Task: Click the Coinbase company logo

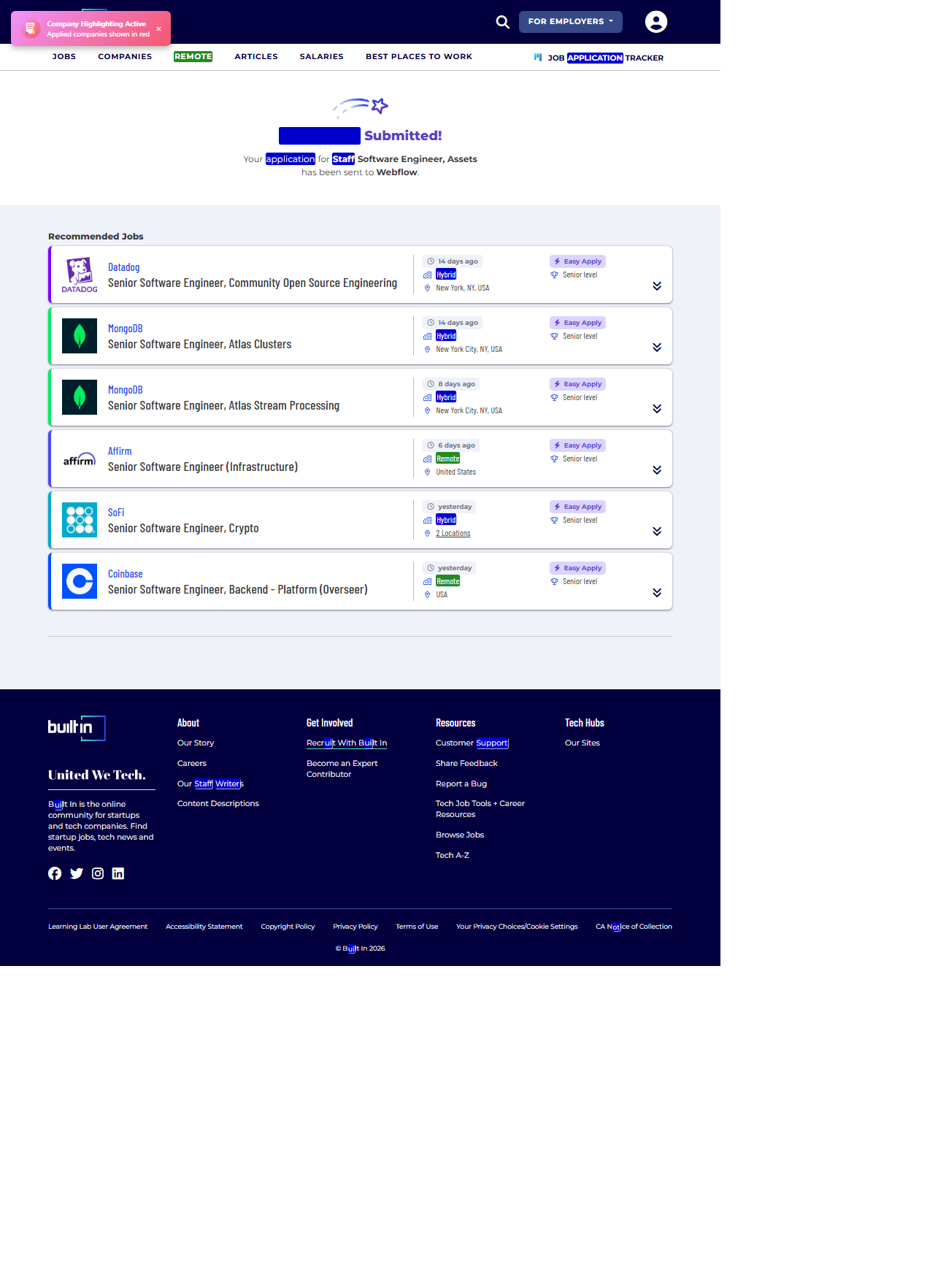Action: [x=80, y=581]
